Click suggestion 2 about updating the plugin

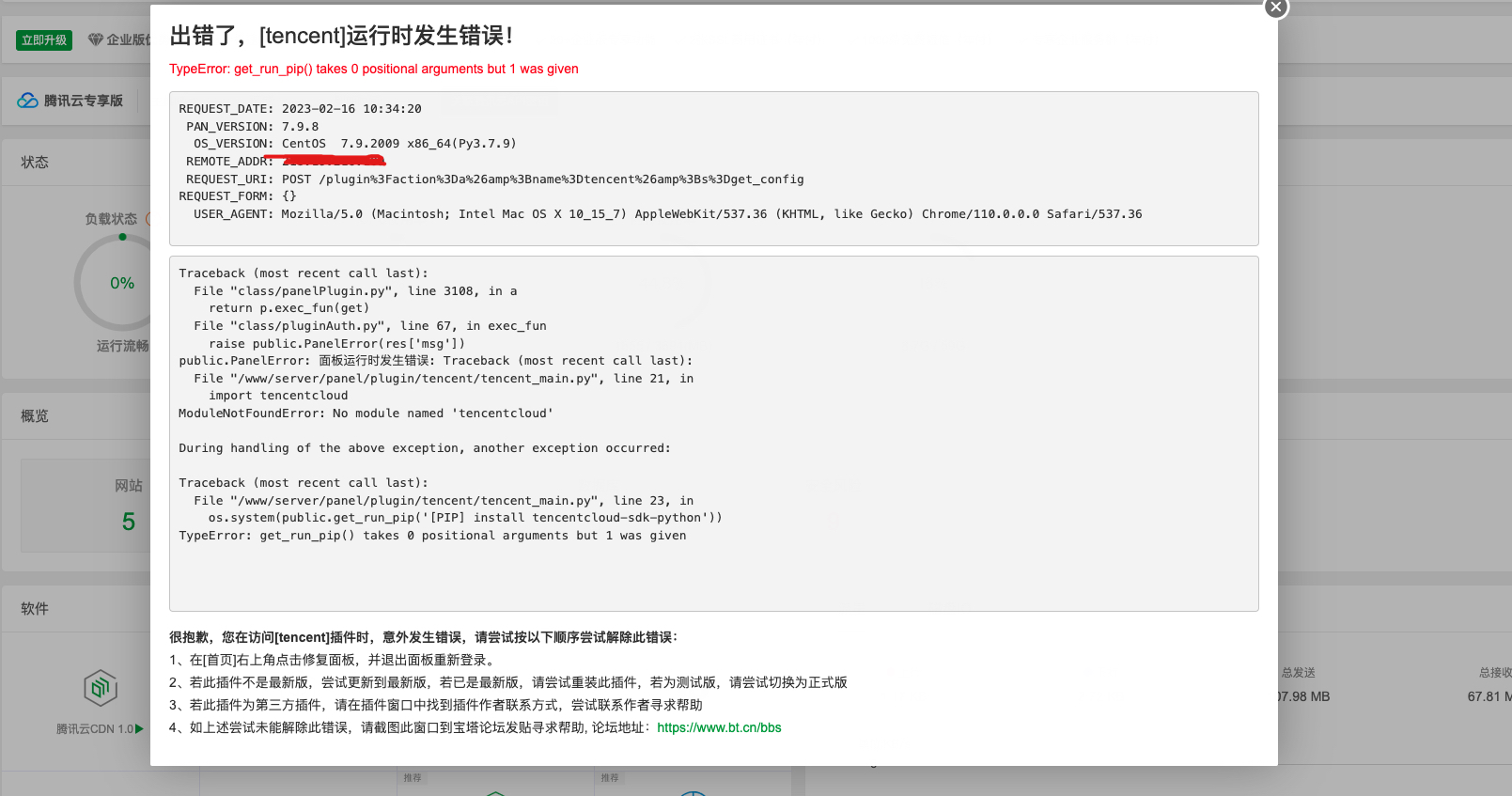pyautogui.click(x=508, y=682)
